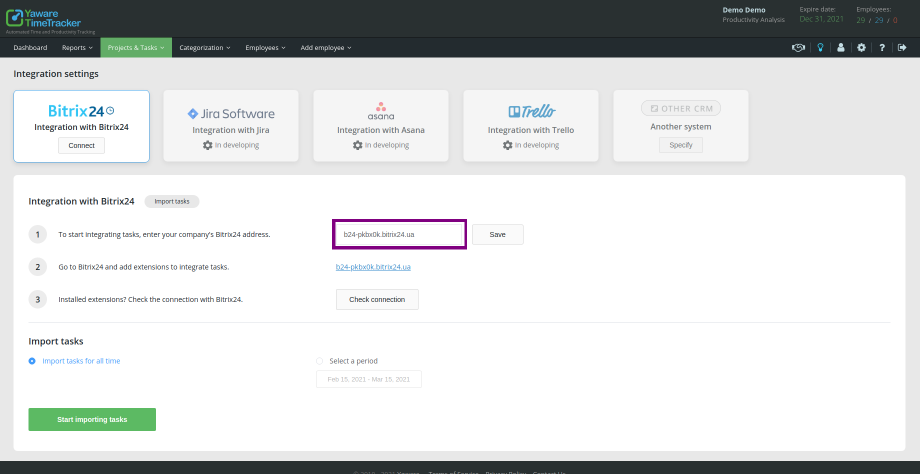Expand the Categorization menu
The height and width of the screenshot is (474, 920).
(x=205, y=48)
